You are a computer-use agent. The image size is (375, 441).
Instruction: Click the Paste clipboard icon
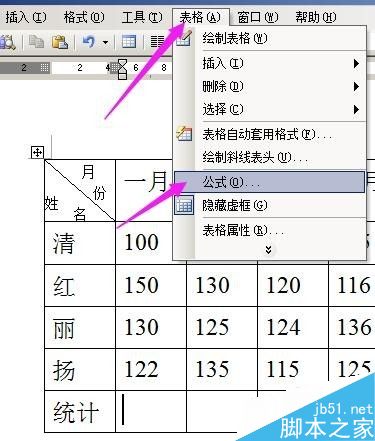click(60, 42)
